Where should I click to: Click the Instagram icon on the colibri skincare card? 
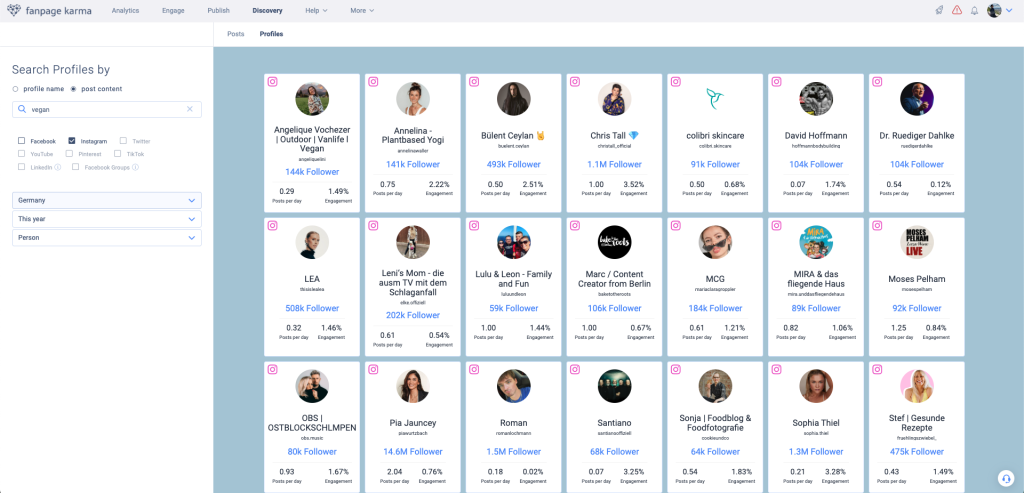point(673,82)
